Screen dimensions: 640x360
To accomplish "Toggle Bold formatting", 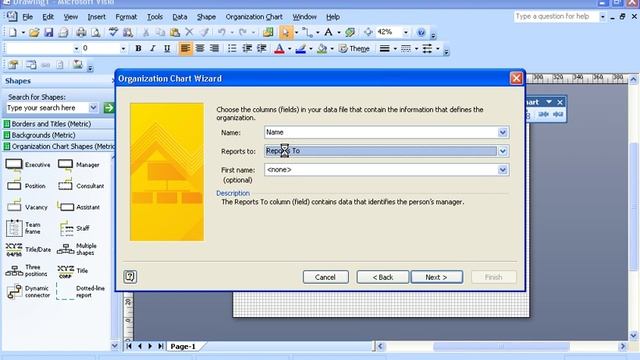I will pyautogui.click(x=138, y=49).
